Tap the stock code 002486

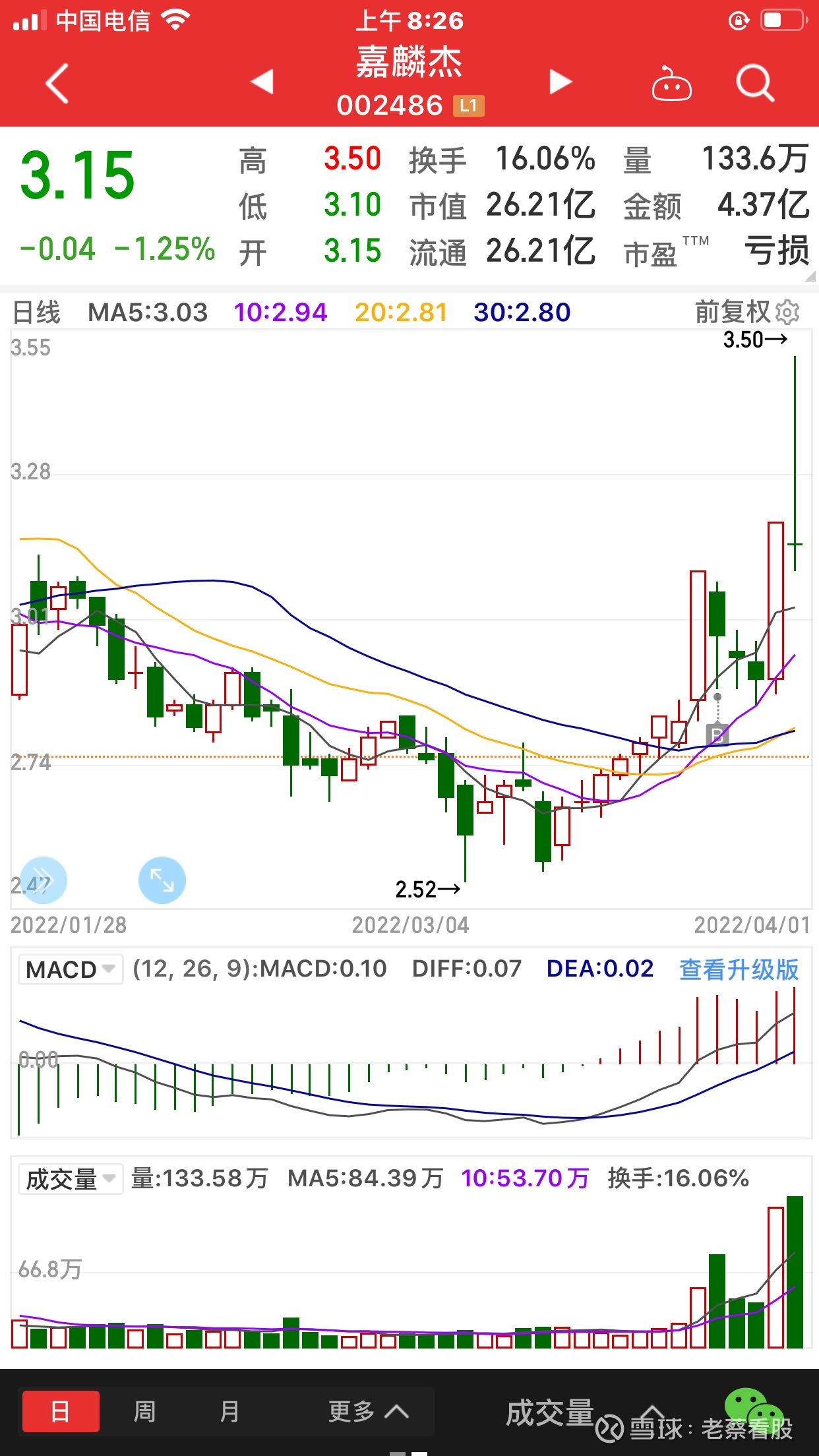390,106
